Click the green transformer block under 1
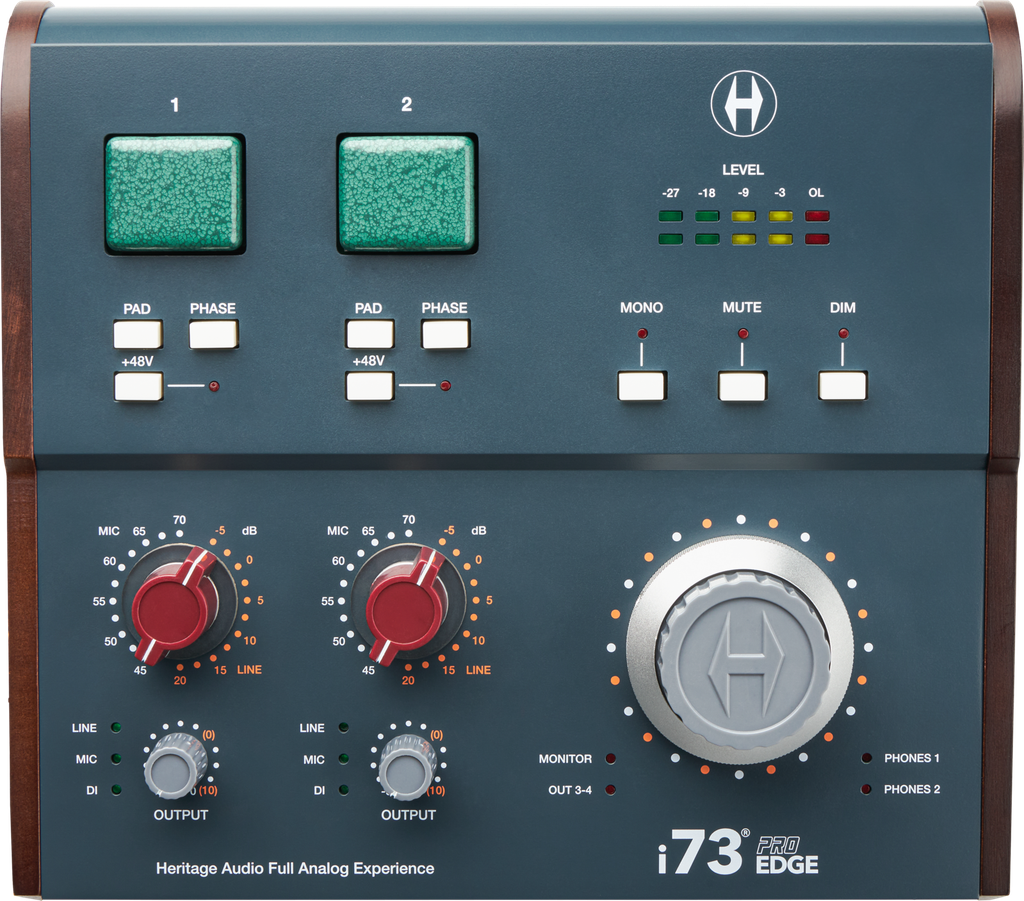1024x901 pixels. pos(175,194)
